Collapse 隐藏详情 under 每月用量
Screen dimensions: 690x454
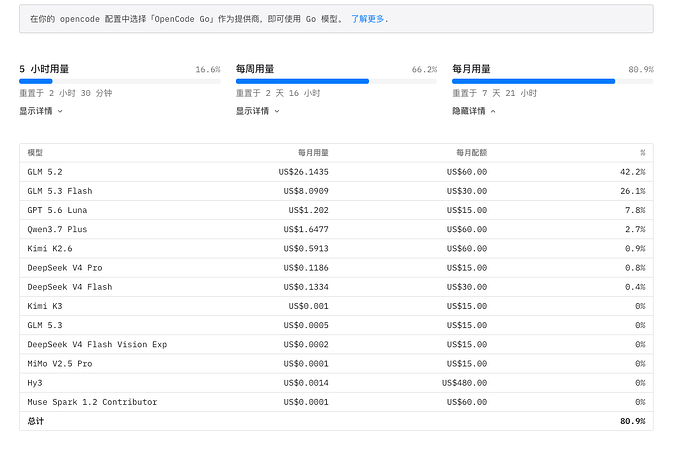[x=474, y=111]
